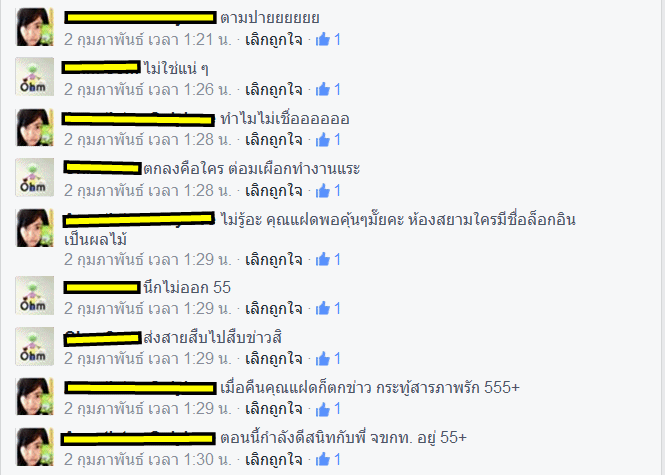Click เลิกถูกใจ under ทำไมไม่เชื่อ comment
The image size is (665, 475).
point(274,140)
